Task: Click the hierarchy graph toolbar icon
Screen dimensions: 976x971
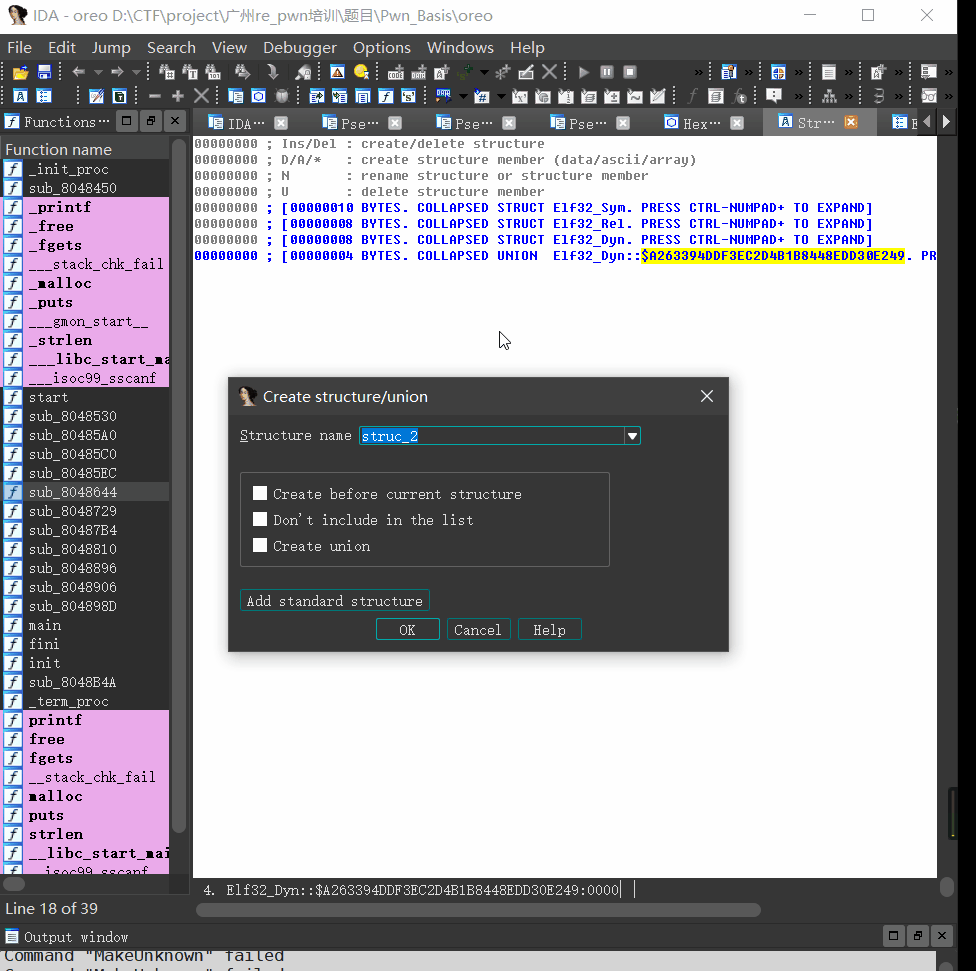Action: [x=829, y=96]
